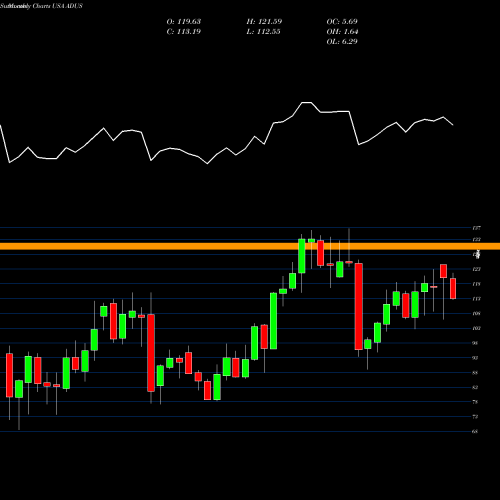The height and width of the screenshot is (500, 500).
Task: Select the OH: 1.64 reading
Action: pos(342,32)
